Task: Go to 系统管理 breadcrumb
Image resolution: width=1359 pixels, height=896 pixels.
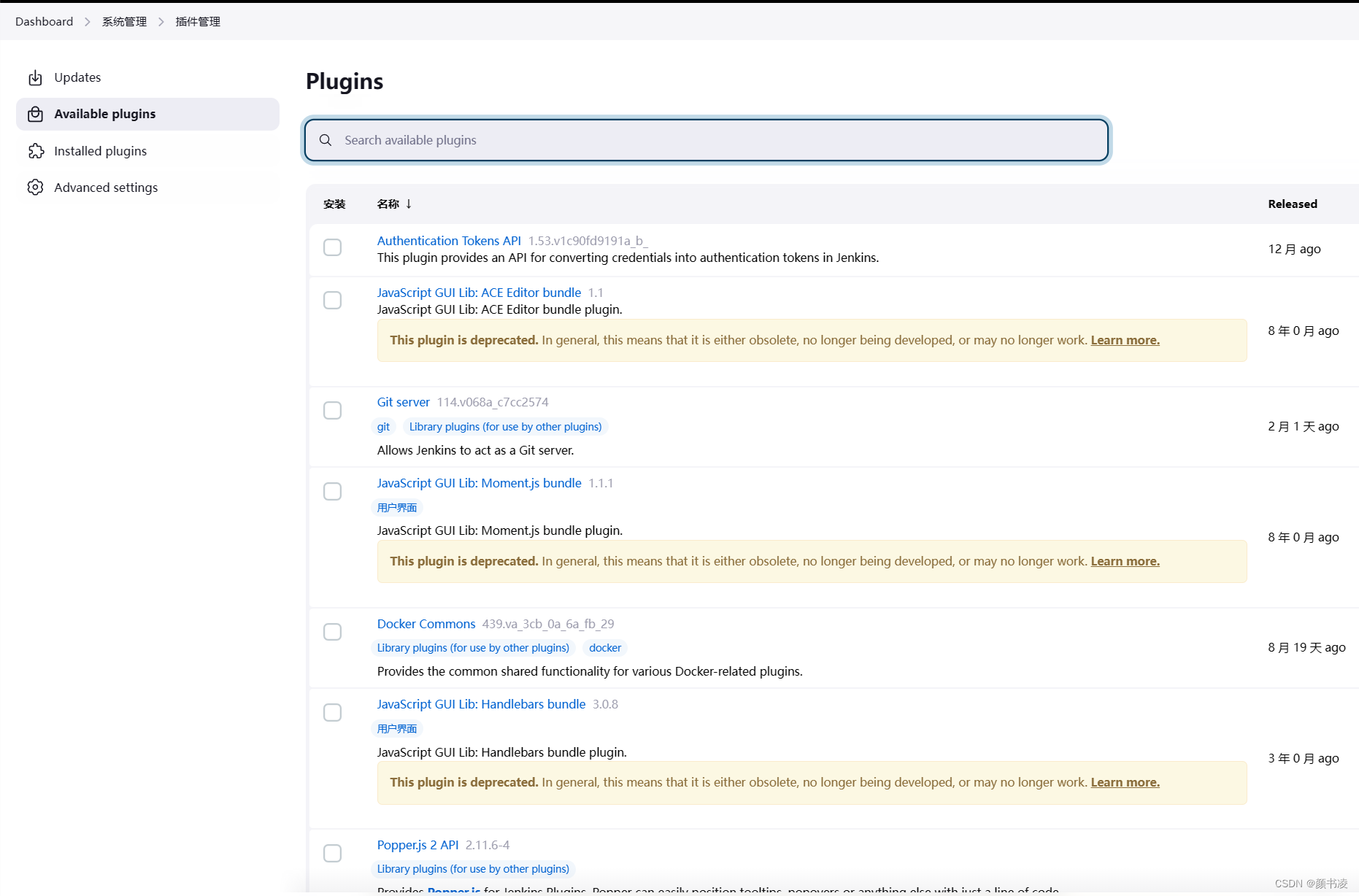Action: pos(125,22)
